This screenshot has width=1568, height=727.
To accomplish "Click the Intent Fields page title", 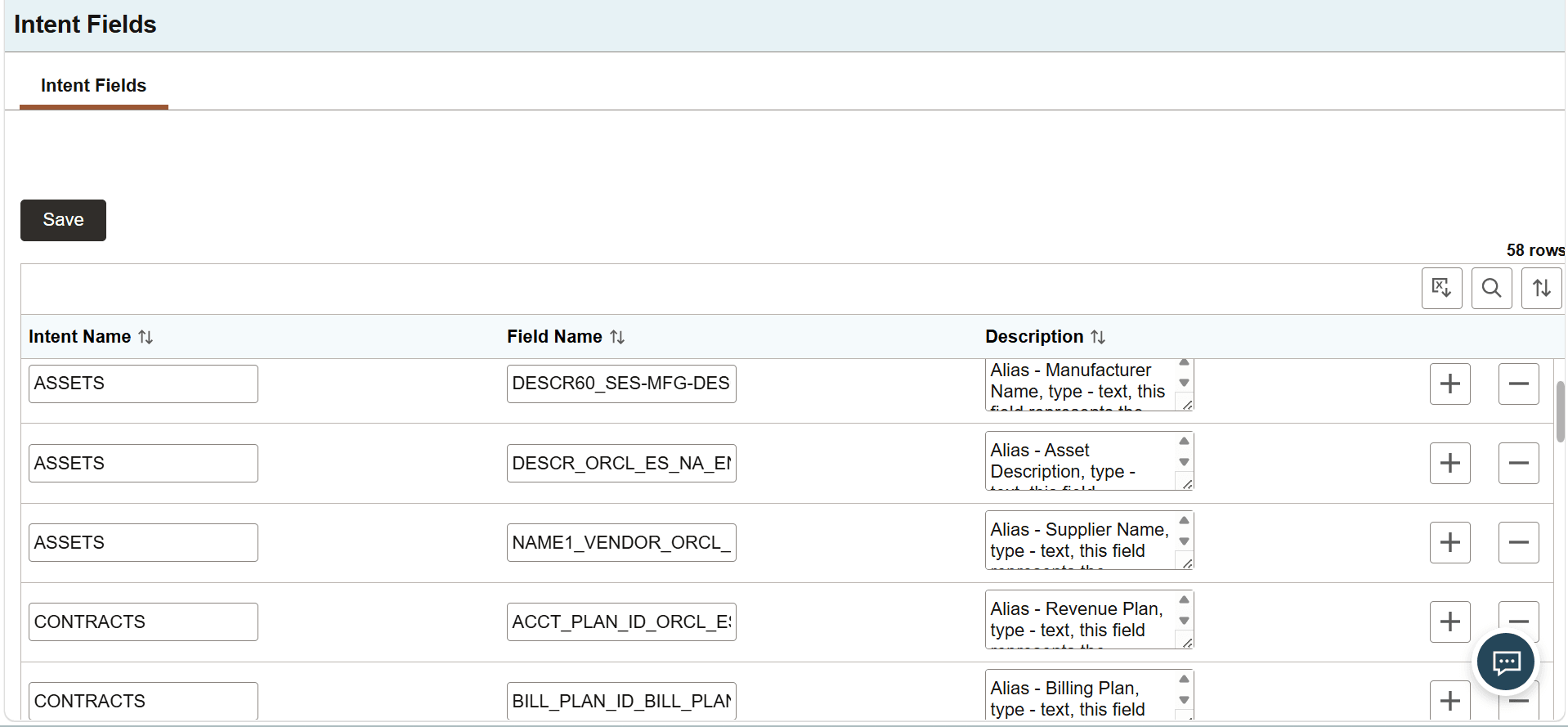I will [85, 25].
